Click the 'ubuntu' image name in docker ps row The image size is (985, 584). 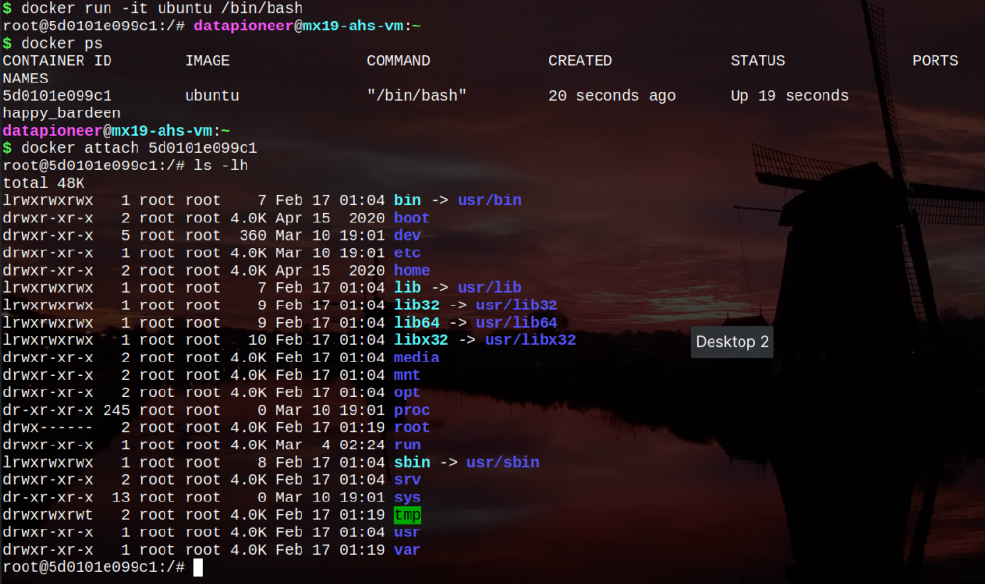click(212, 95)
